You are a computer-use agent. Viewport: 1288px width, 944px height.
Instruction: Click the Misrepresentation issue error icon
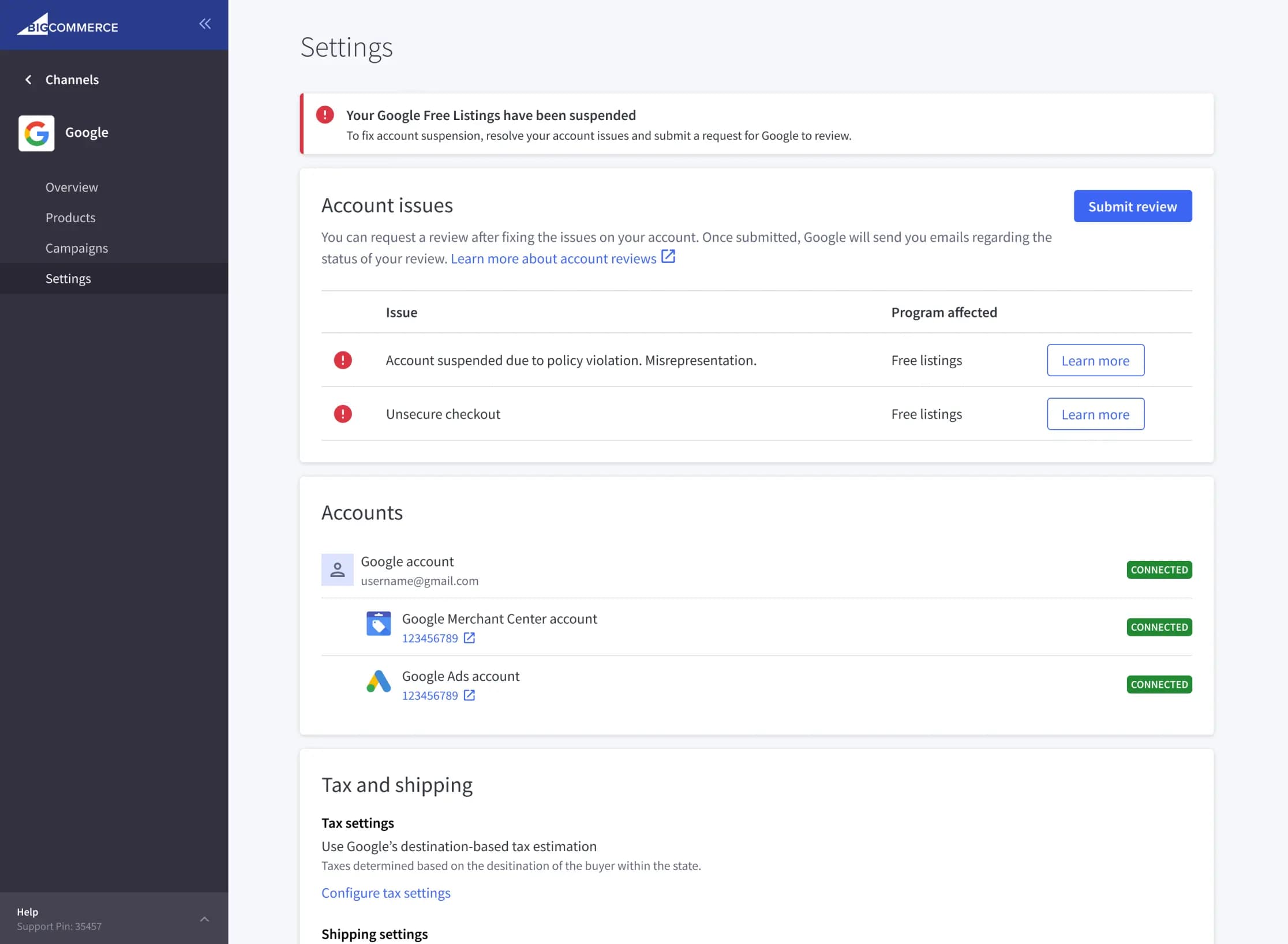click(343, 360)
